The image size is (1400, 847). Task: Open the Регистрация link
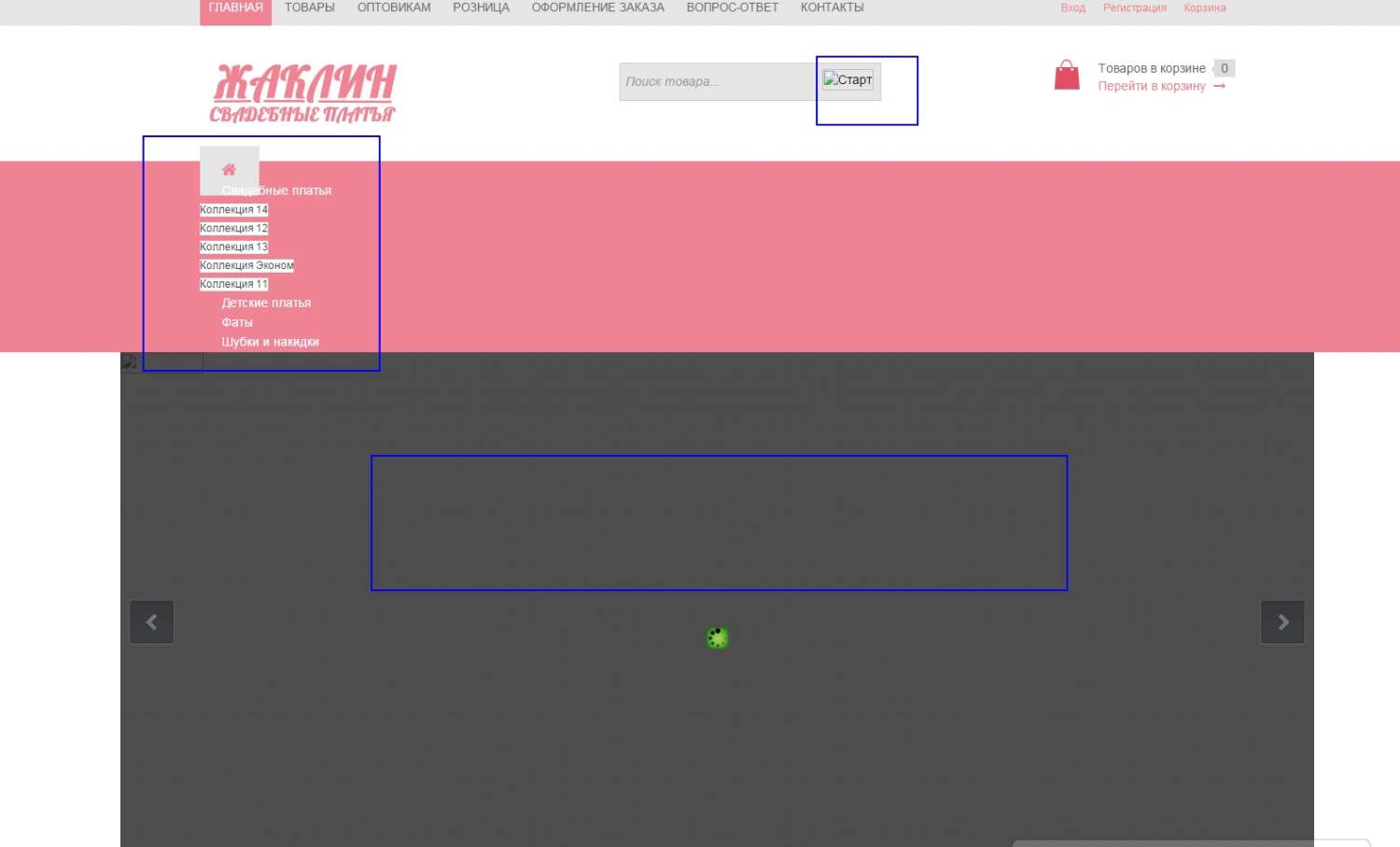(x=1134, y=8)
